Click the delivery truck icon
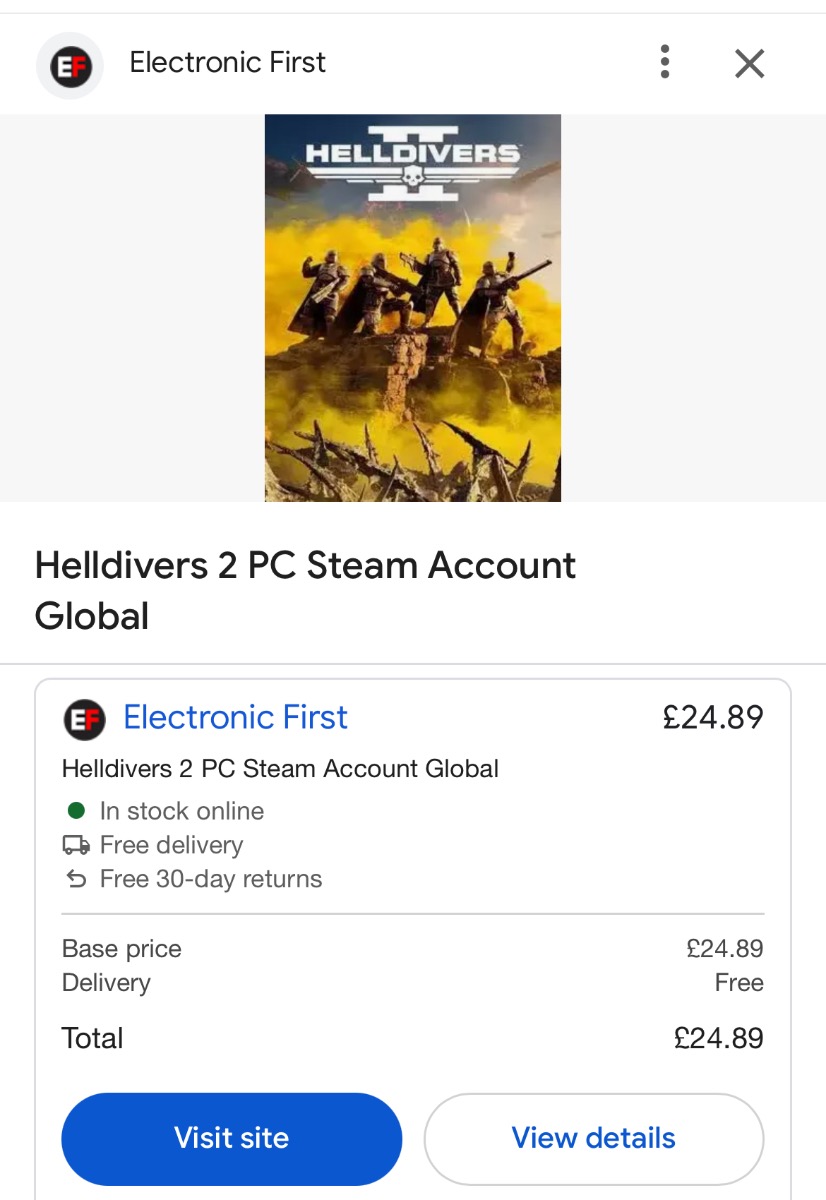The width and height of the screenshot is (826, 1200). tap(76, 846)
